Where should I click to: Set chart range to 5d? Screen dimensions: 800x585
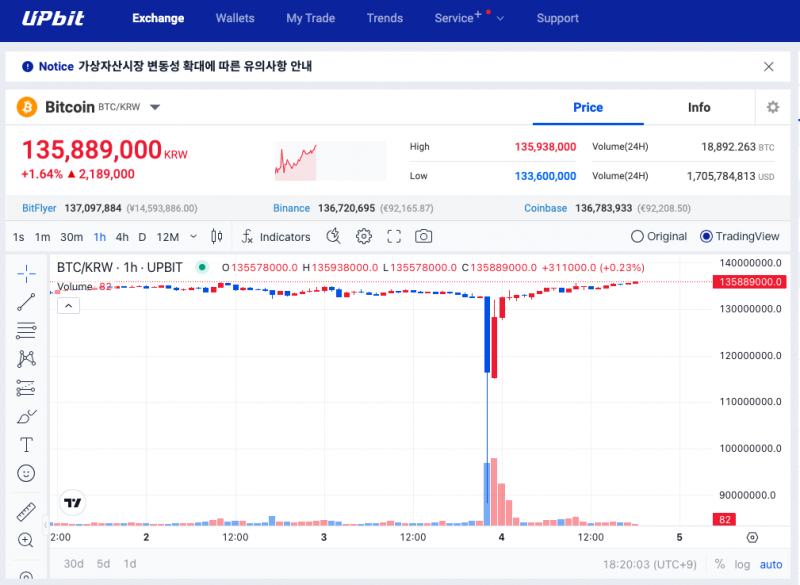[104, 564]
